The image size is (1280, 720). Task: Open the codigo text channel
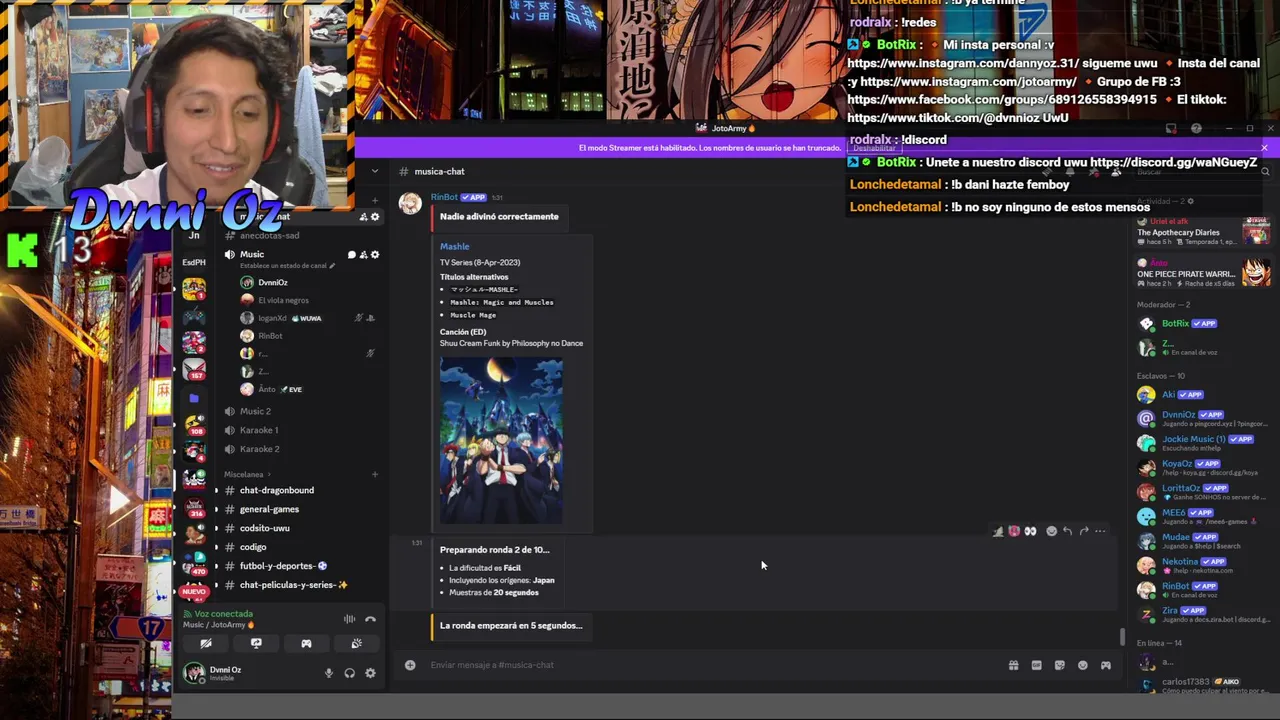253,547
